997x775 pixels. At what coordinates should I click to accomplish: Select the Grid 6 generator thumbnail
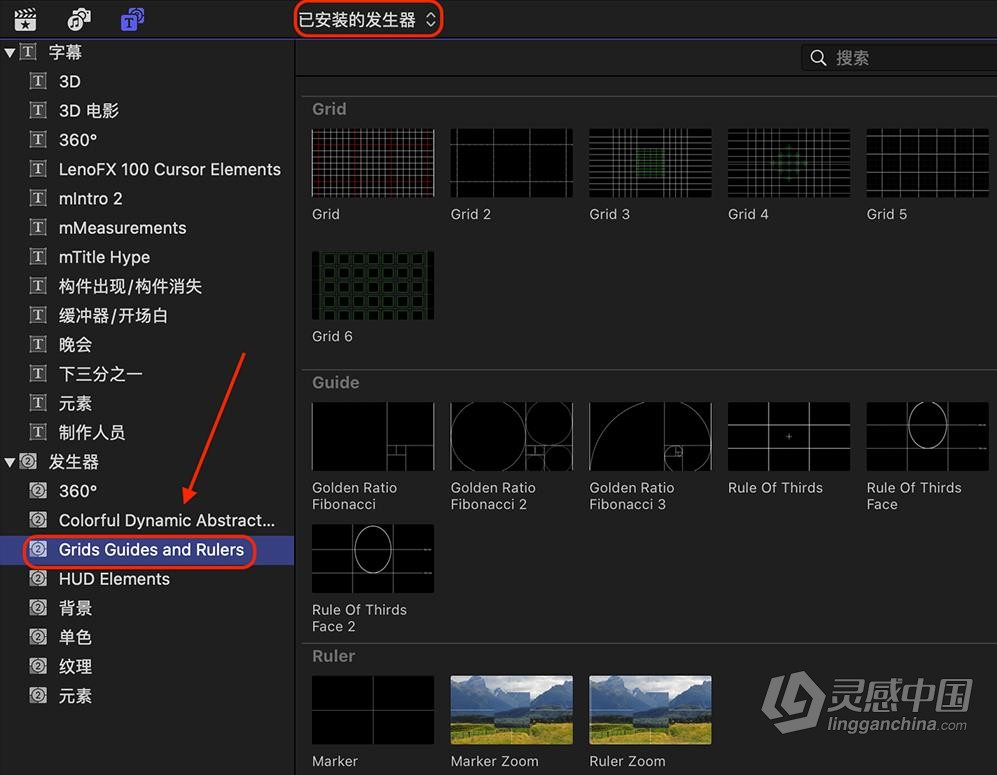tap(373, 285)
